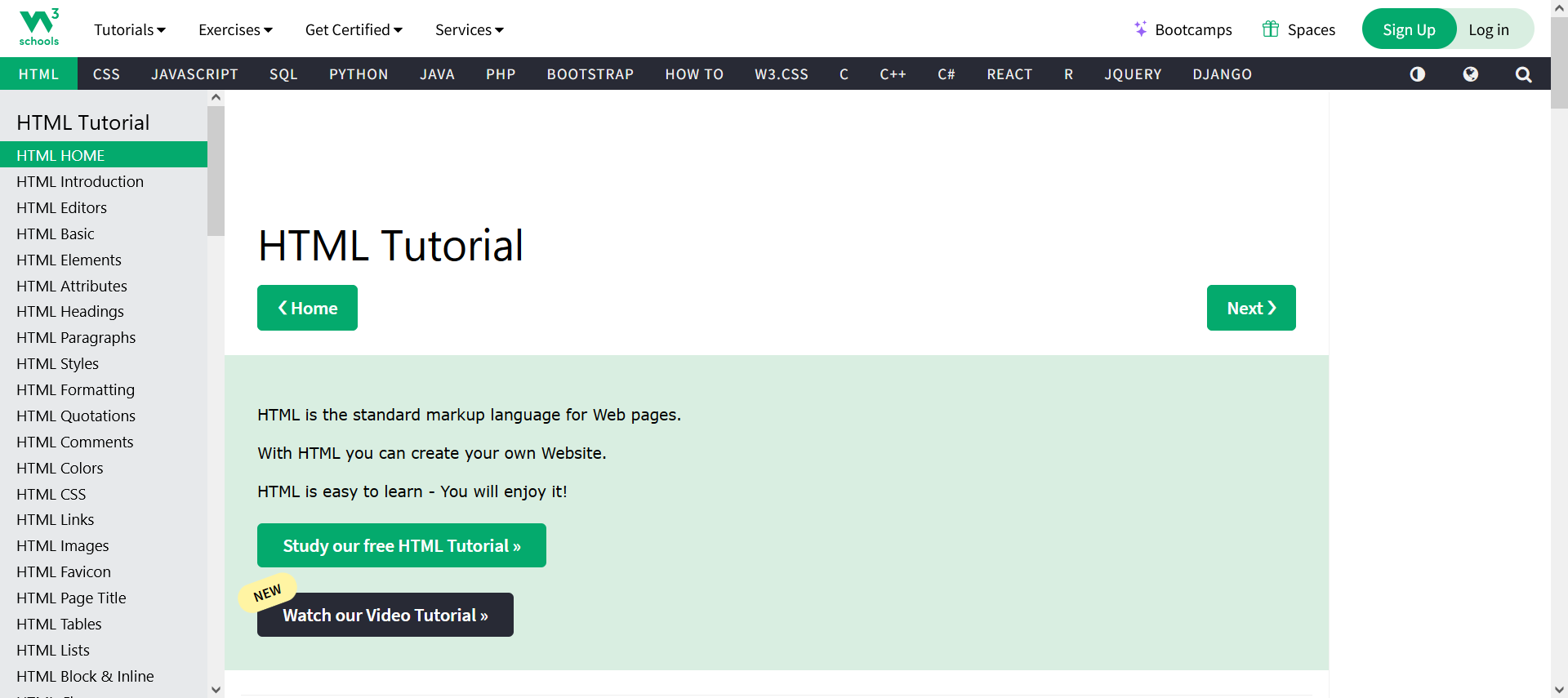Image resolution: width=1568 pixels, height=698 pixels.
Task: Select the HOW TO tab
Action: click(694, 73)
